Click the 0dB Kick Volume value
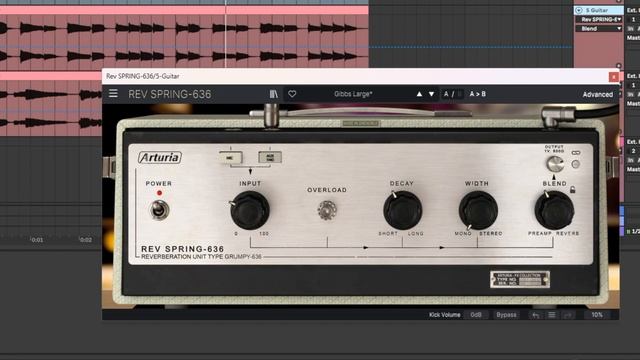 (x=476, y=315)
